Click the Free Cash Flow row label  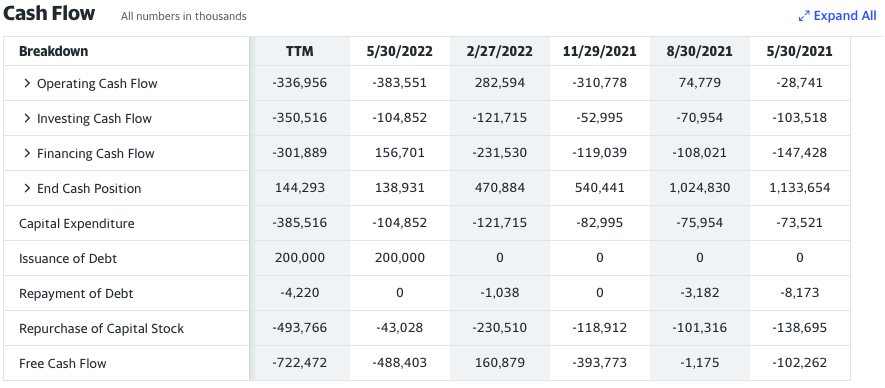point(63,364)
